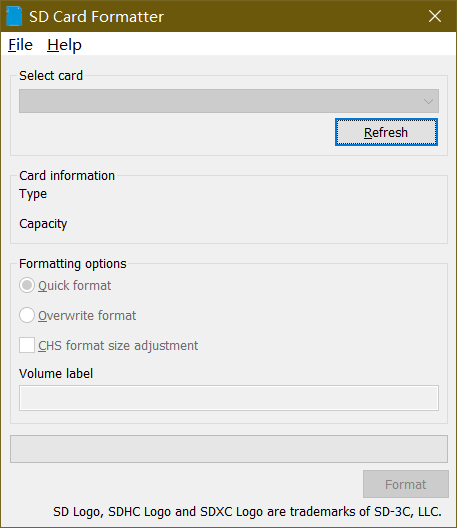Start formatting with the Format button
Viewport: 457px width, 528px height.
(x=406, y=484)
